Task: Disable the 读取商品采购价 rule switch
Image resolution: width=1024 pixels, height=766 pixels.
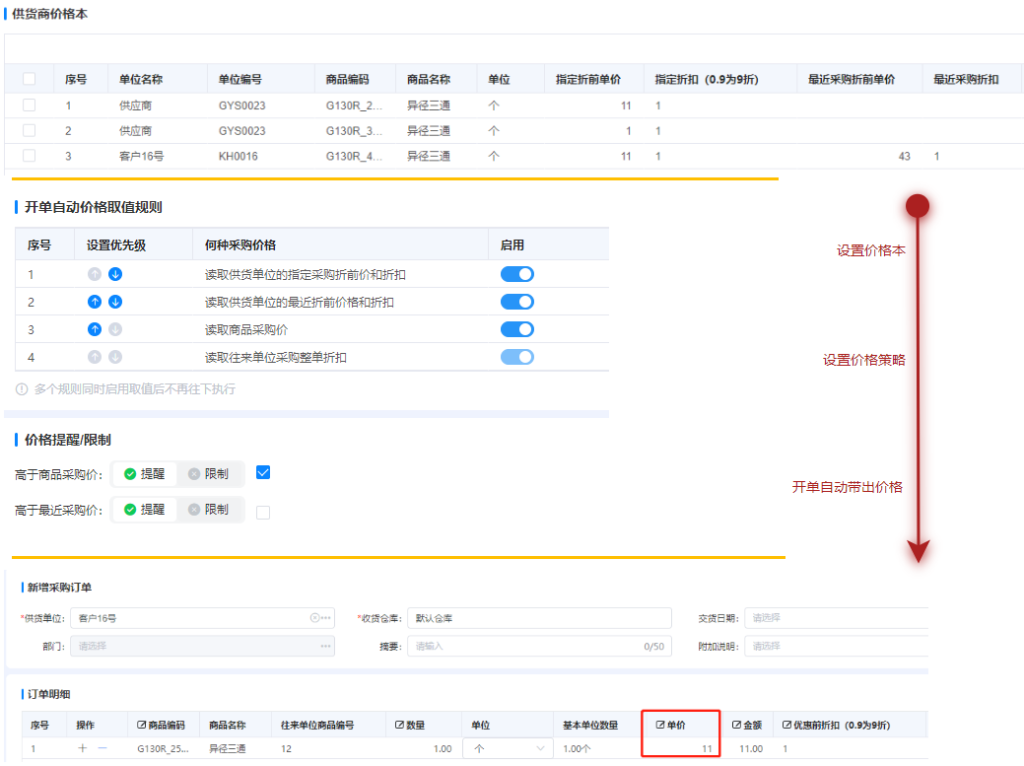Action: coord(517,329)
